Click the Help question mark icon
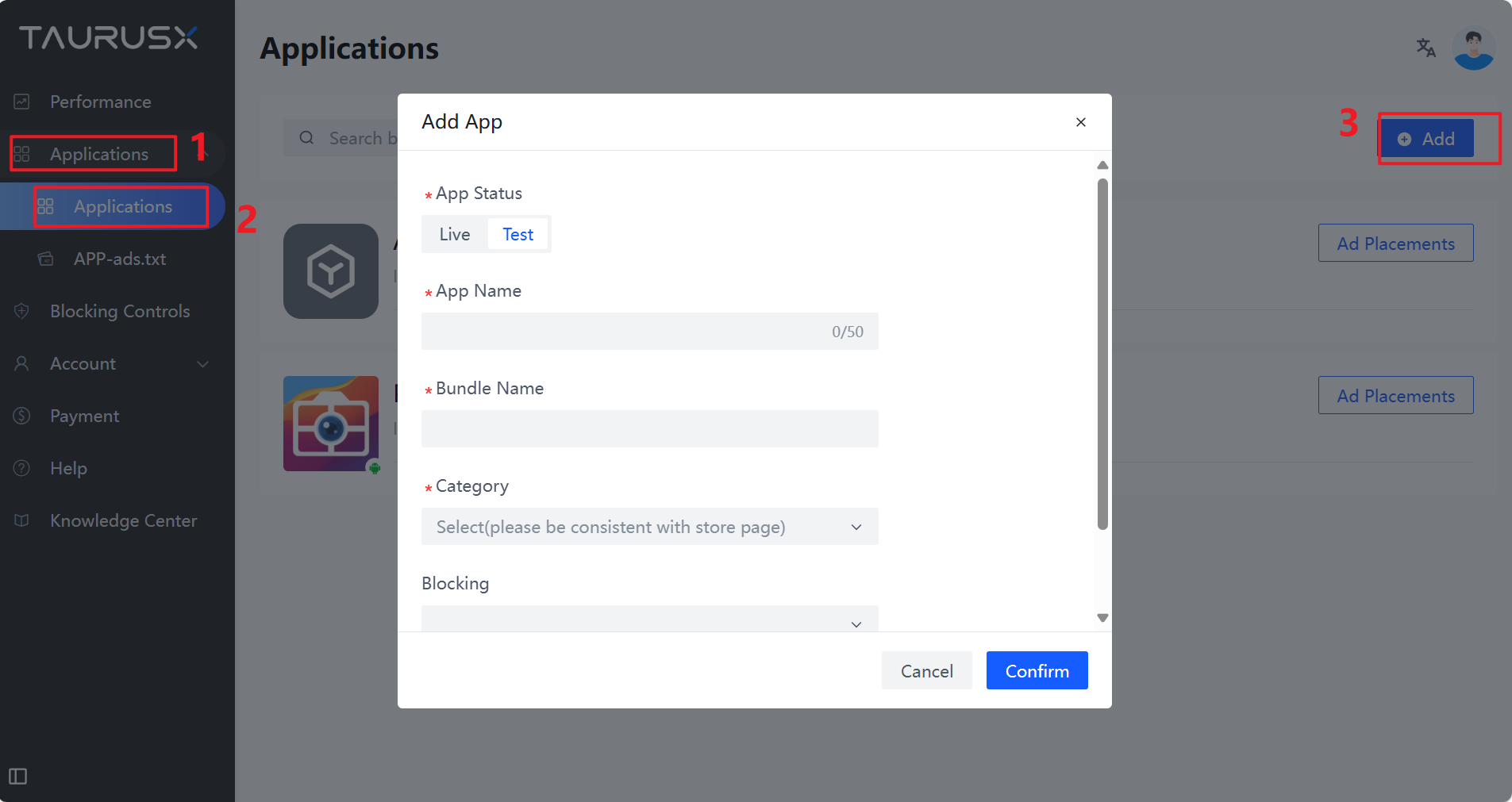The image size is (1512, 802). pos(22,468)
